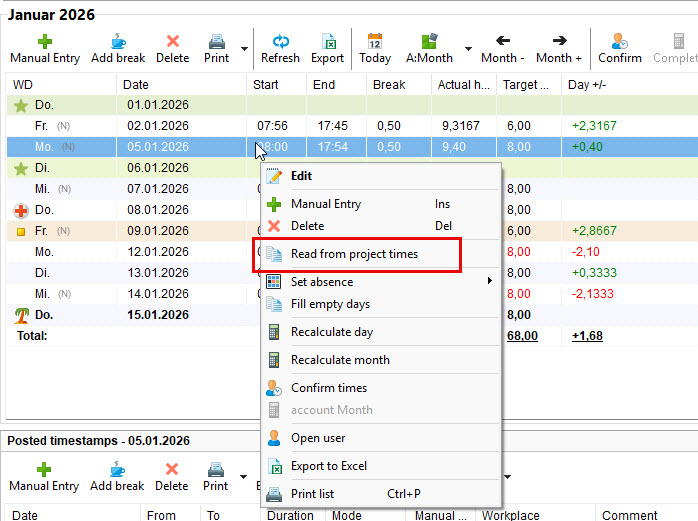Select Read from project times menu entry
This screenshot has width=698, height=521.
tap(354, 254)
